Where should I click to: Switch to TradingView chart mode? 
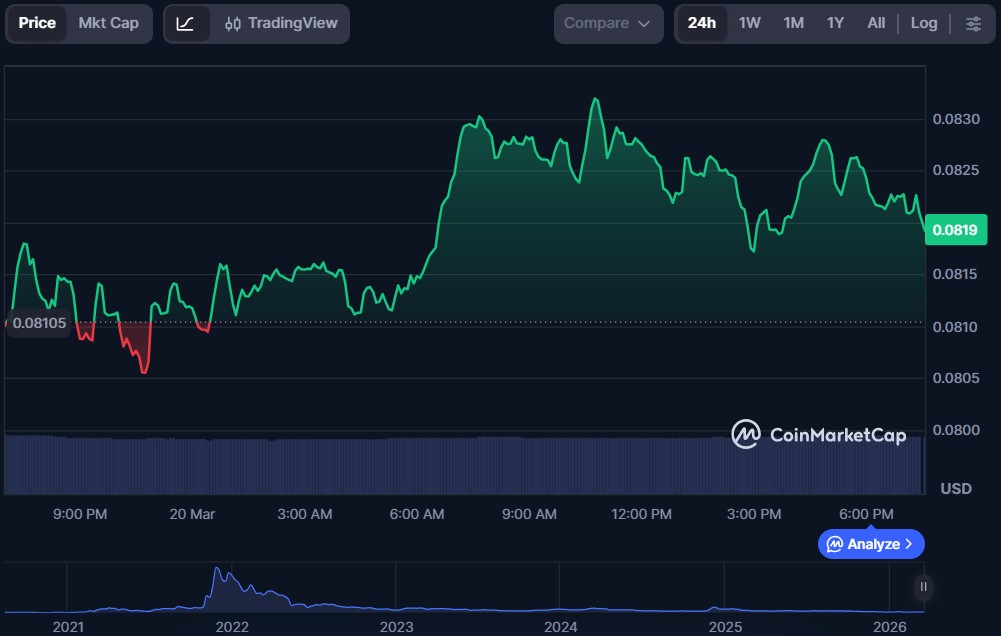point(281,23)
